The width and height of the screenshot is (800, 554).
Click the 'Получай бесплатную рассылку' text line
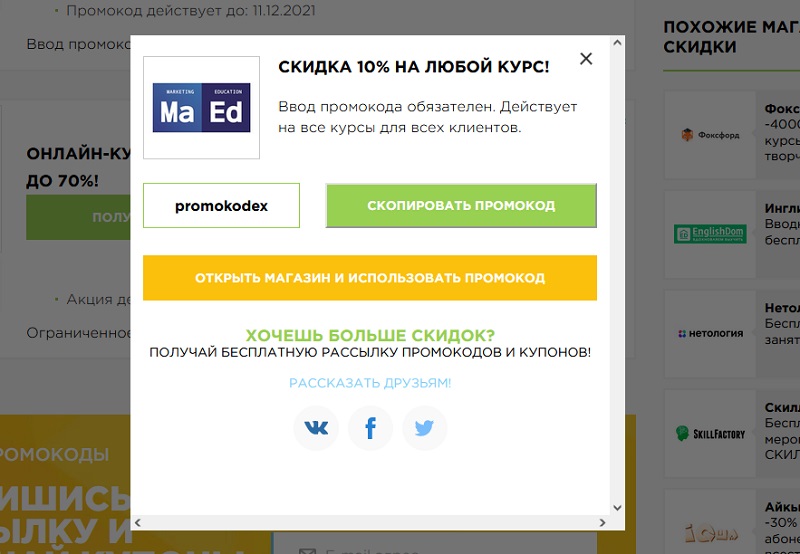click(x=370, y=352)
